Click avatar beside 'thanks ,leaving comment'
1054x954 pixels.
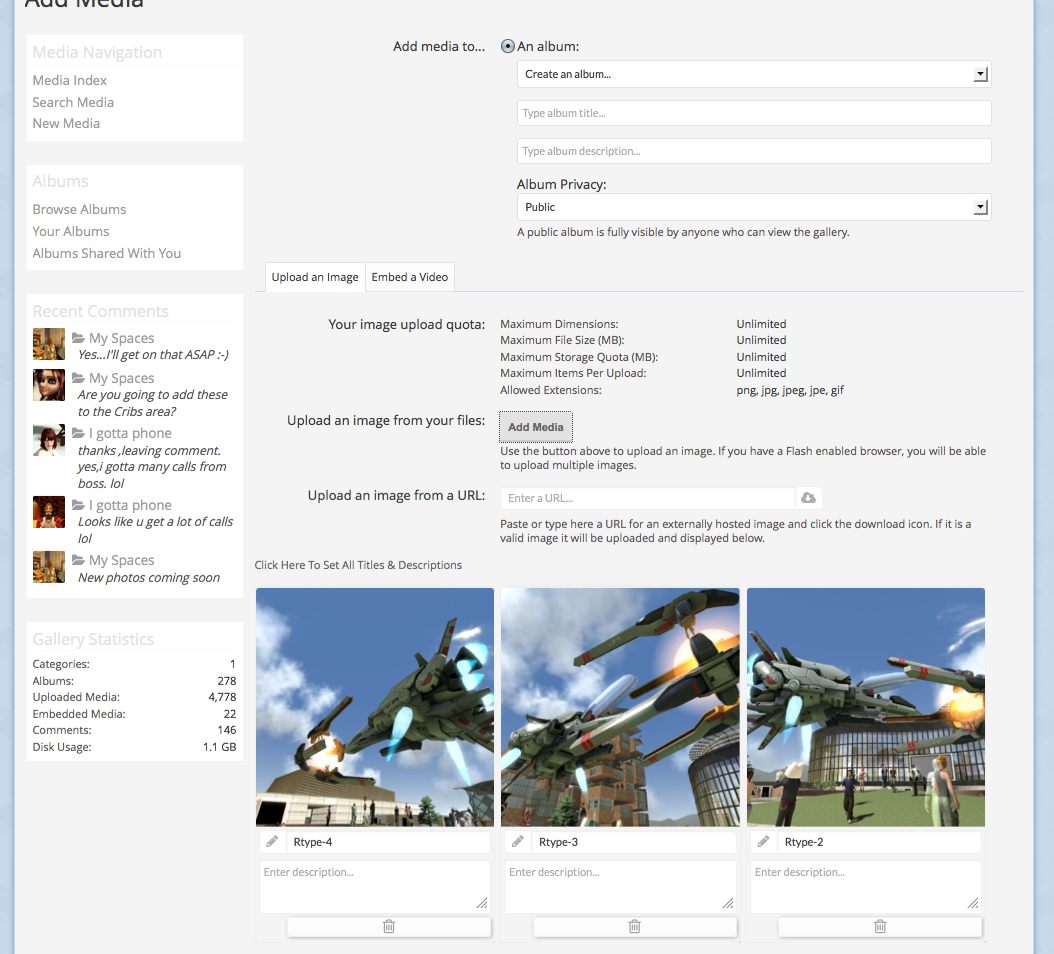pyautogui.click(x=49, y=440)
